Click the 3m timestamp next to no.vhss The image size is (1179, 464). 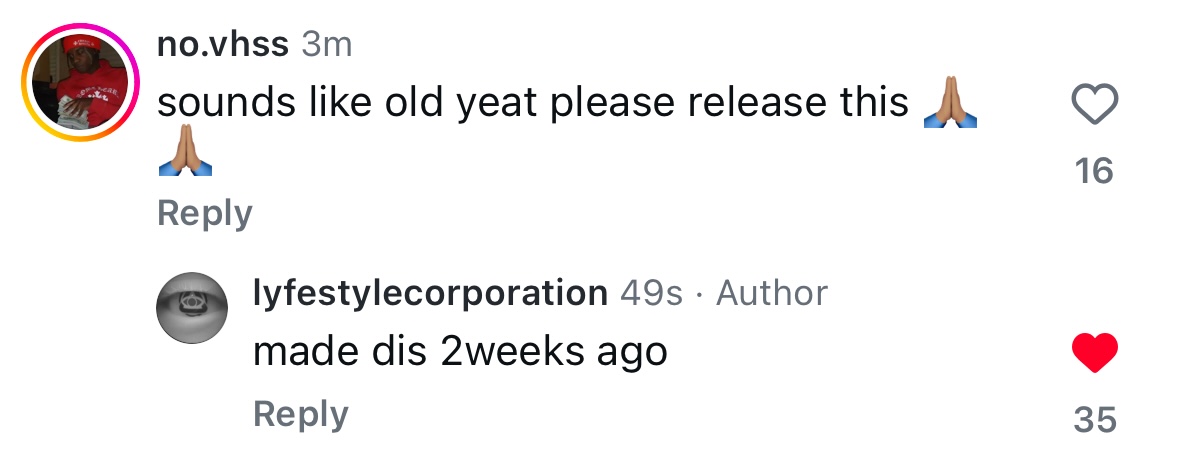point(326,45)
